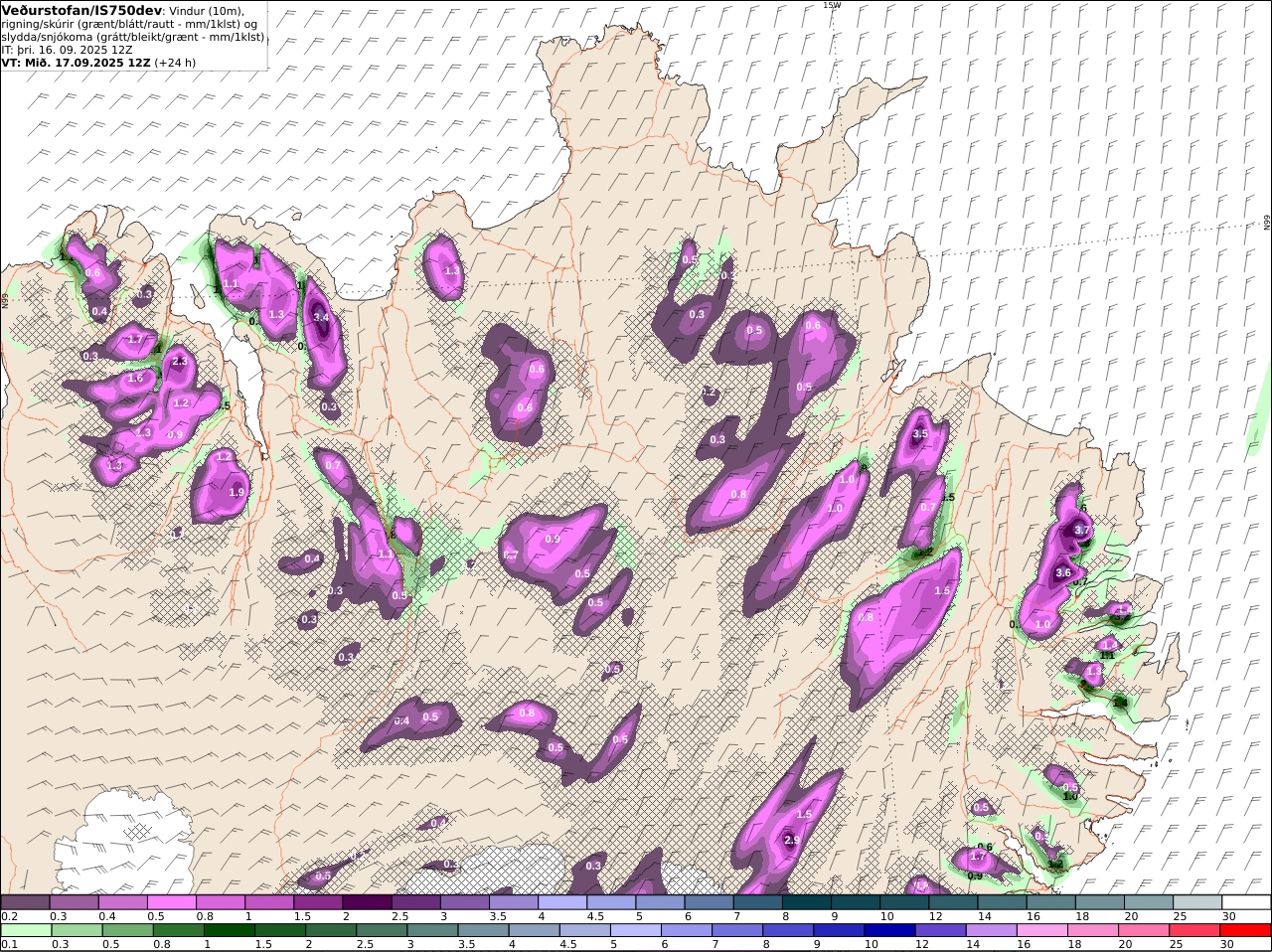Select the 1.9 precipitation value on the map
The image size is (1272, 952).
237,493
